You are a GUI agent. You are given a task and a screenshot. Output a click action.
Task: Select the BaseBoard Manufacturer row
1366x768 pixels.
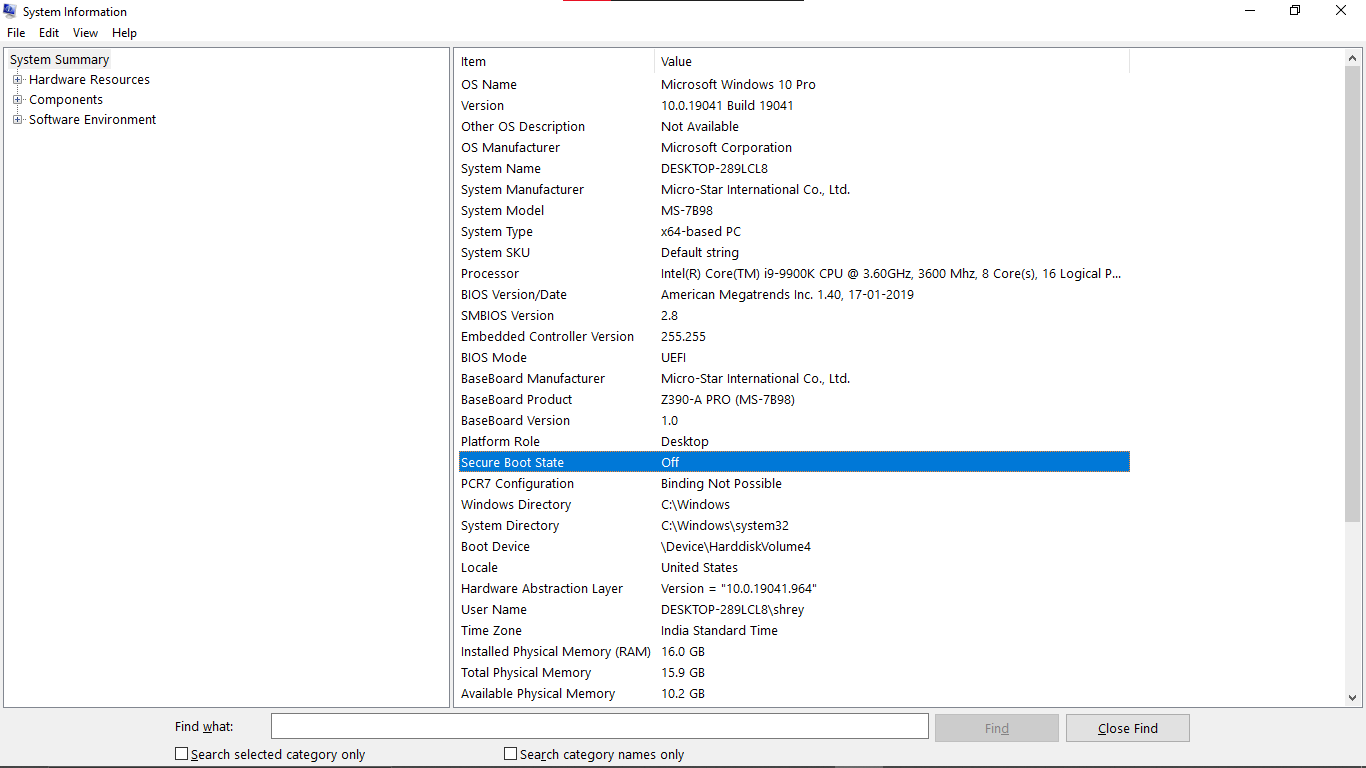pos(794,379)
